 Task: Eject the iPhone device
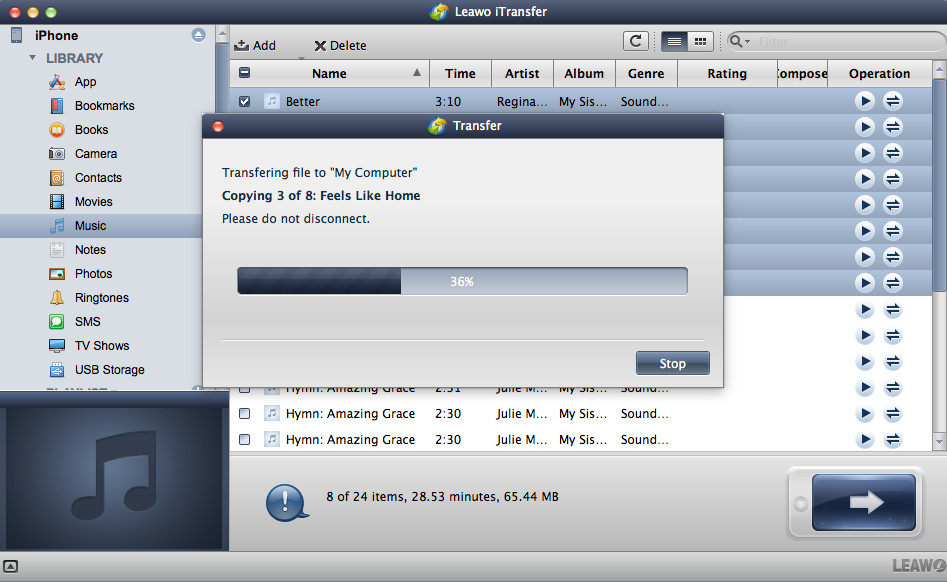pyautogui.click(x=198, y=35)
